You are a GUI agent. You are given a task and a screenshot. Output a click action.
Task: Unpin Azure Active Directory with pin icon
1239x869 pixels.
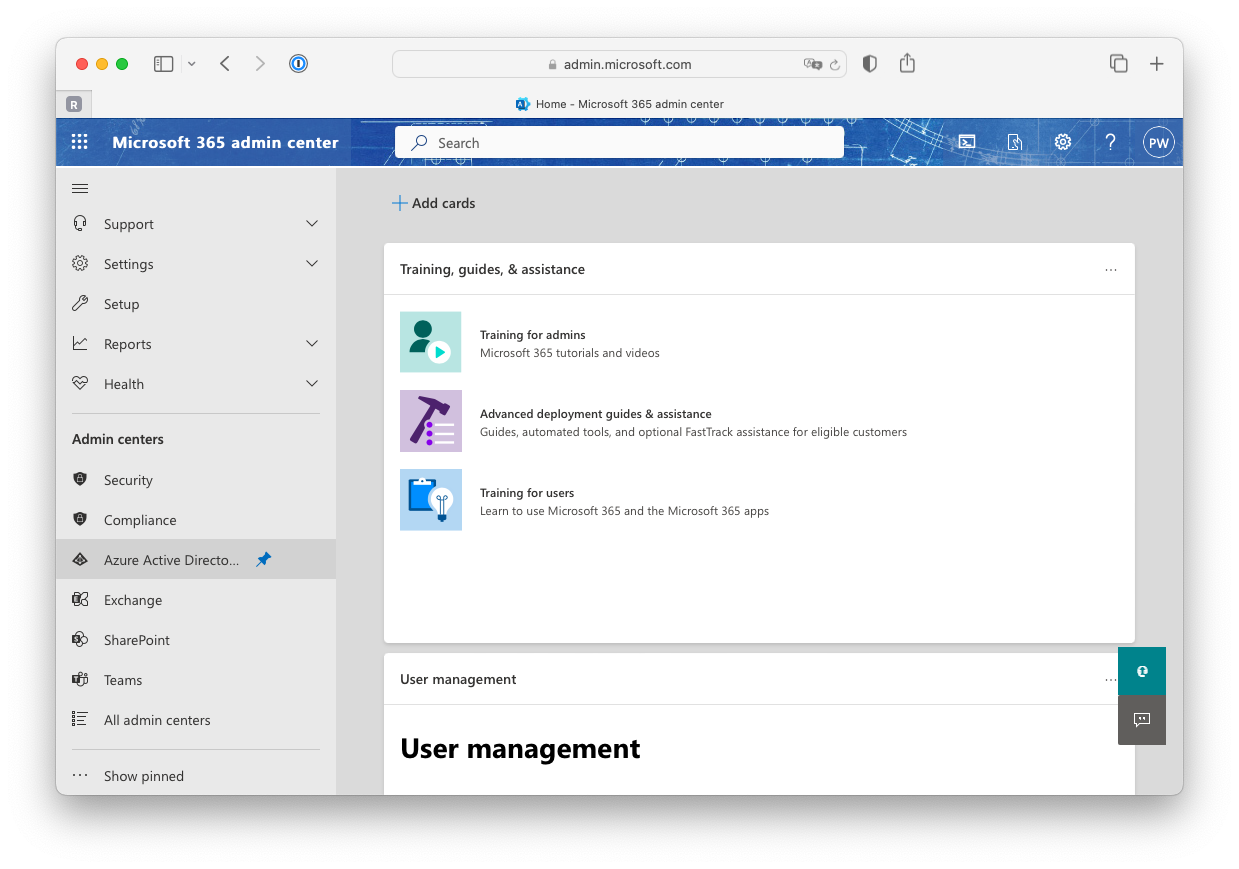(263, 560)
